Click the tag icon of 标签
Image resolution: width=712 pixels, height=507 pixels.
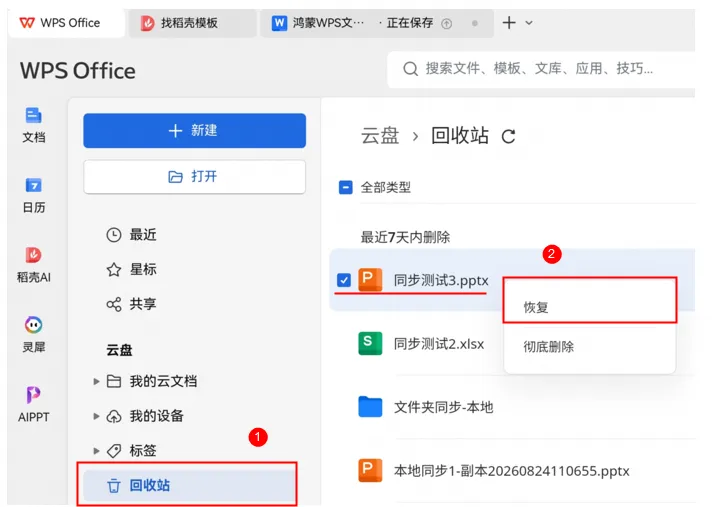pyautogui.click(x=114, y=450)
